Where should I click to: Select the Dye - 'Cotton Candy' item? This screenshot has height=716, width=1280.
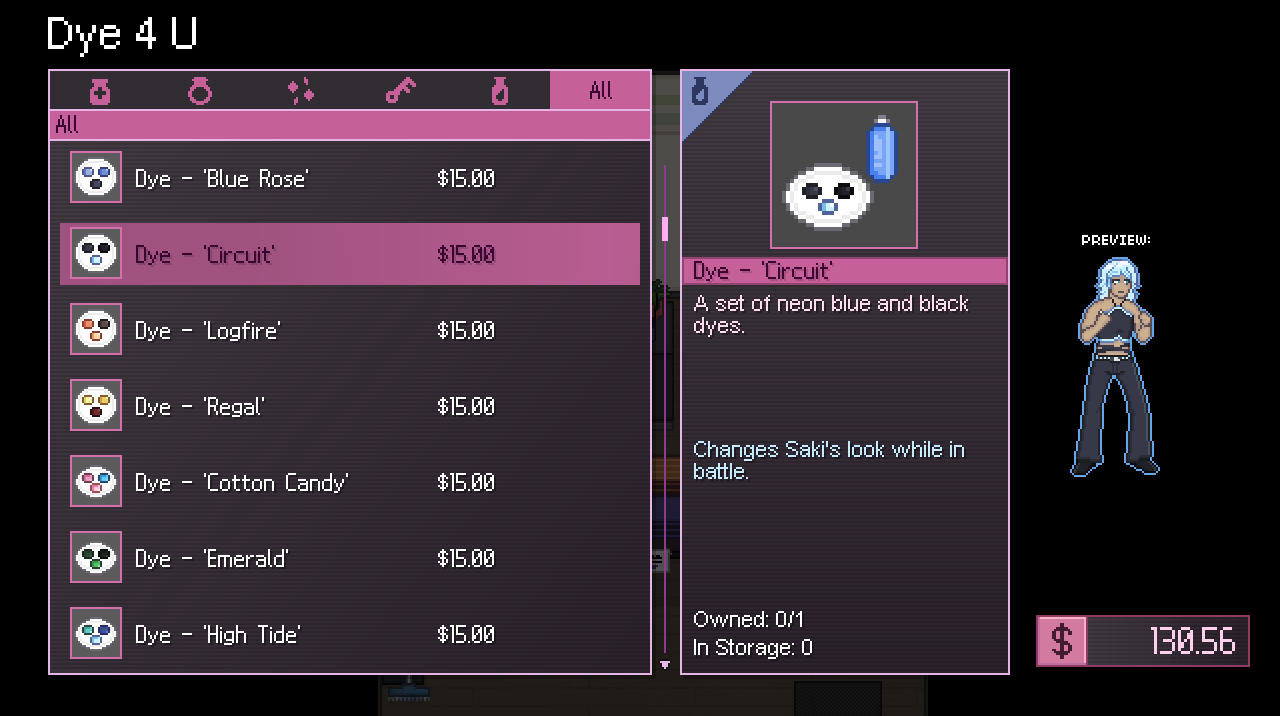pos(350,482)
